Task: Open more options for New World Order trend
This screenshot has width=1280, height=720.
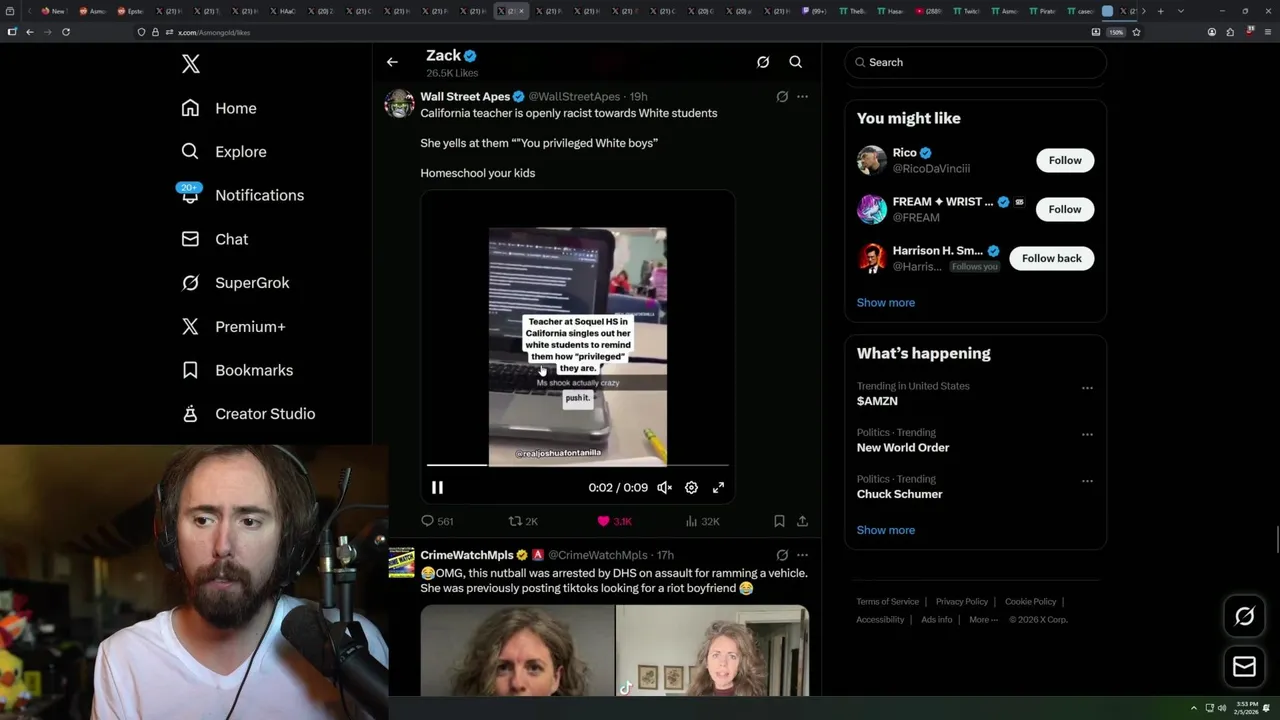Action: point(1087,435)
